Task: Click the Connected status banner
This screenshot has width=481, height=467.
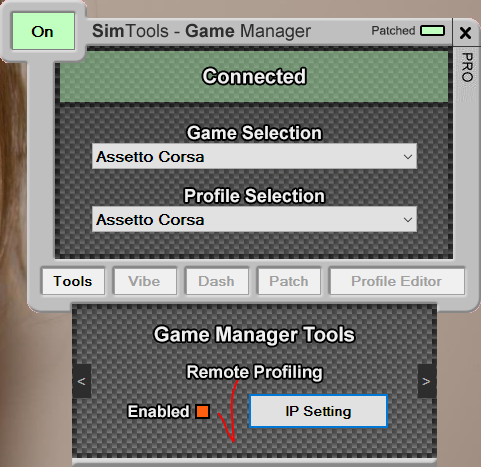Action: [254, 76]
